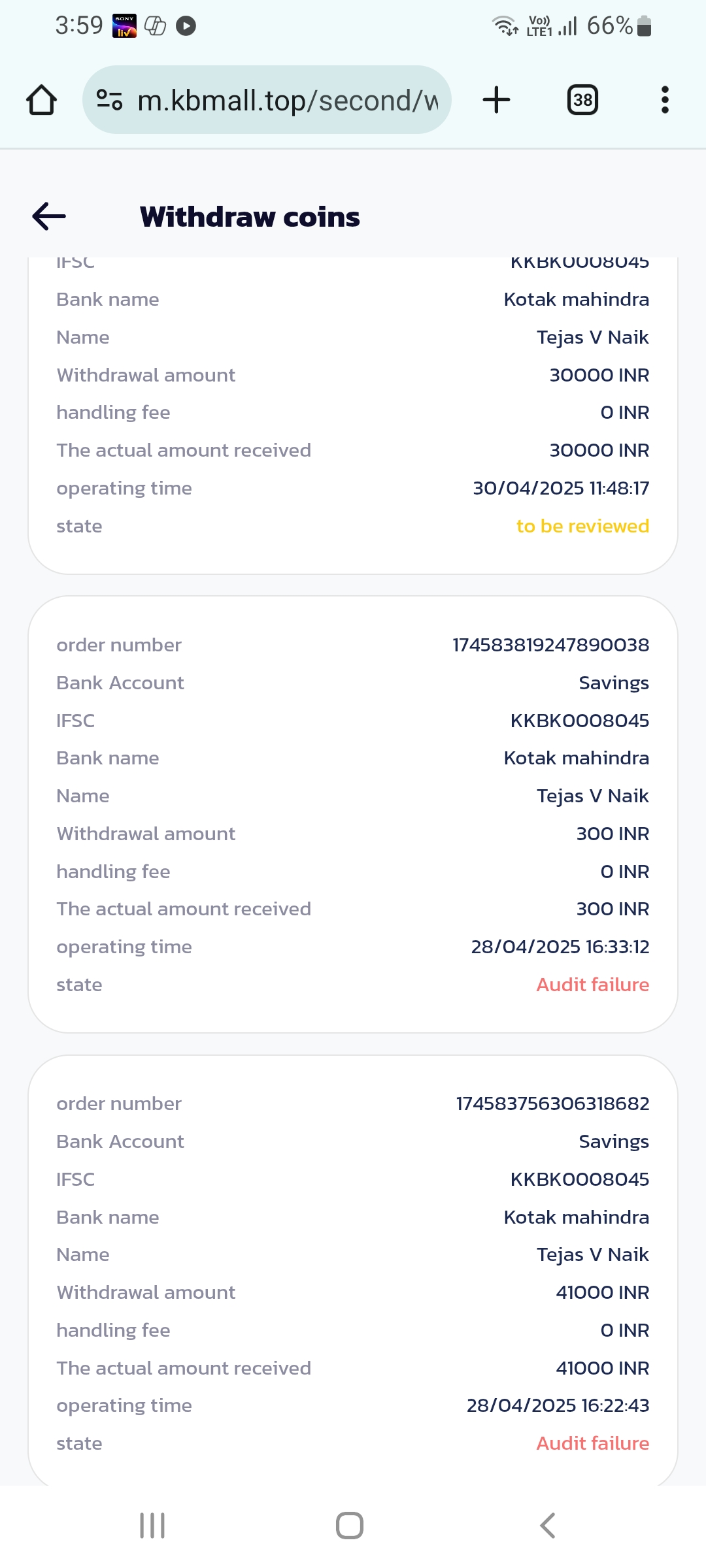This screenshot has width=706, height=1568.
Task: Select order number 174583819247890038
Action: (550, 645)
